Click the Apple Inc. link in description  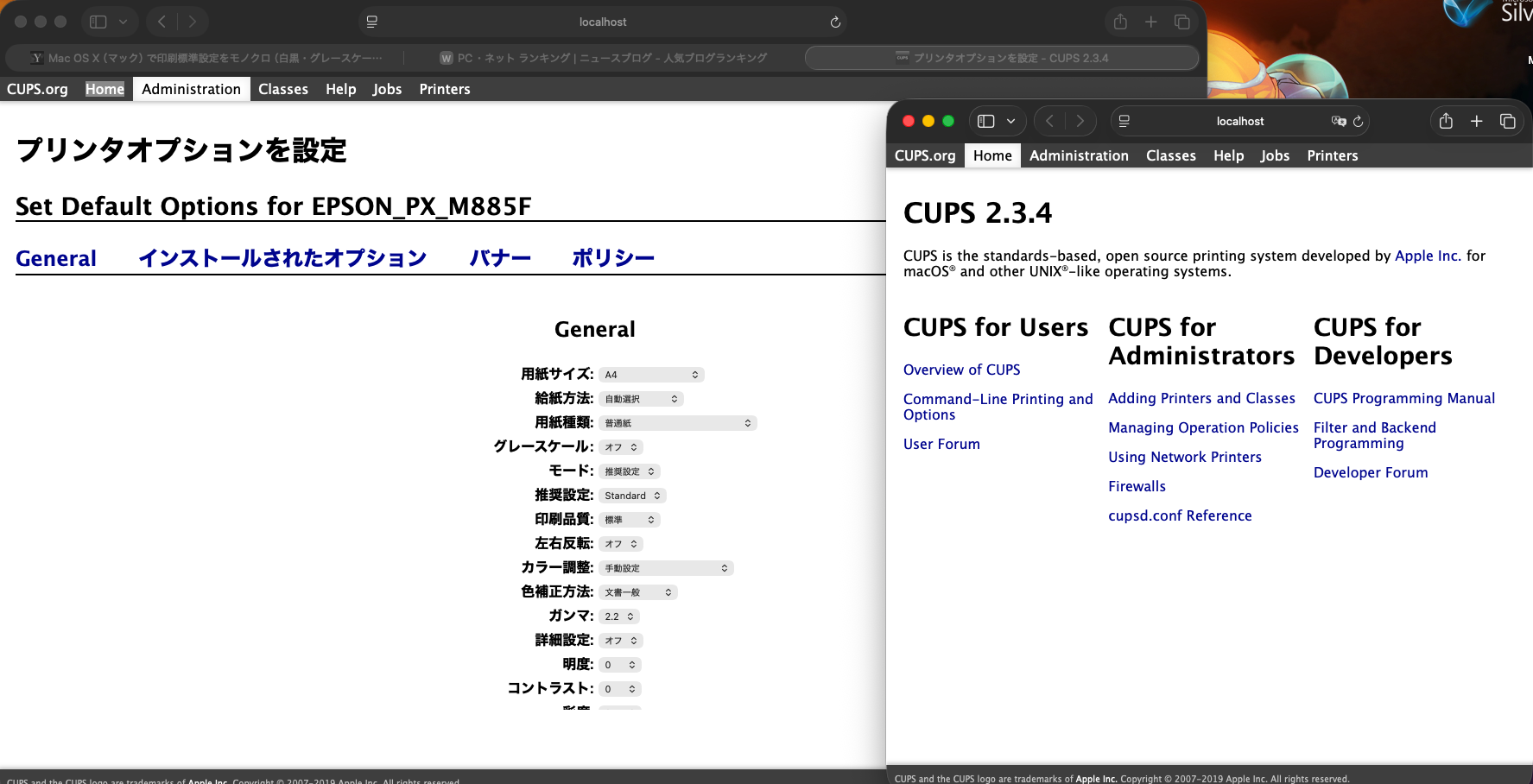(x=1428, y=256)
